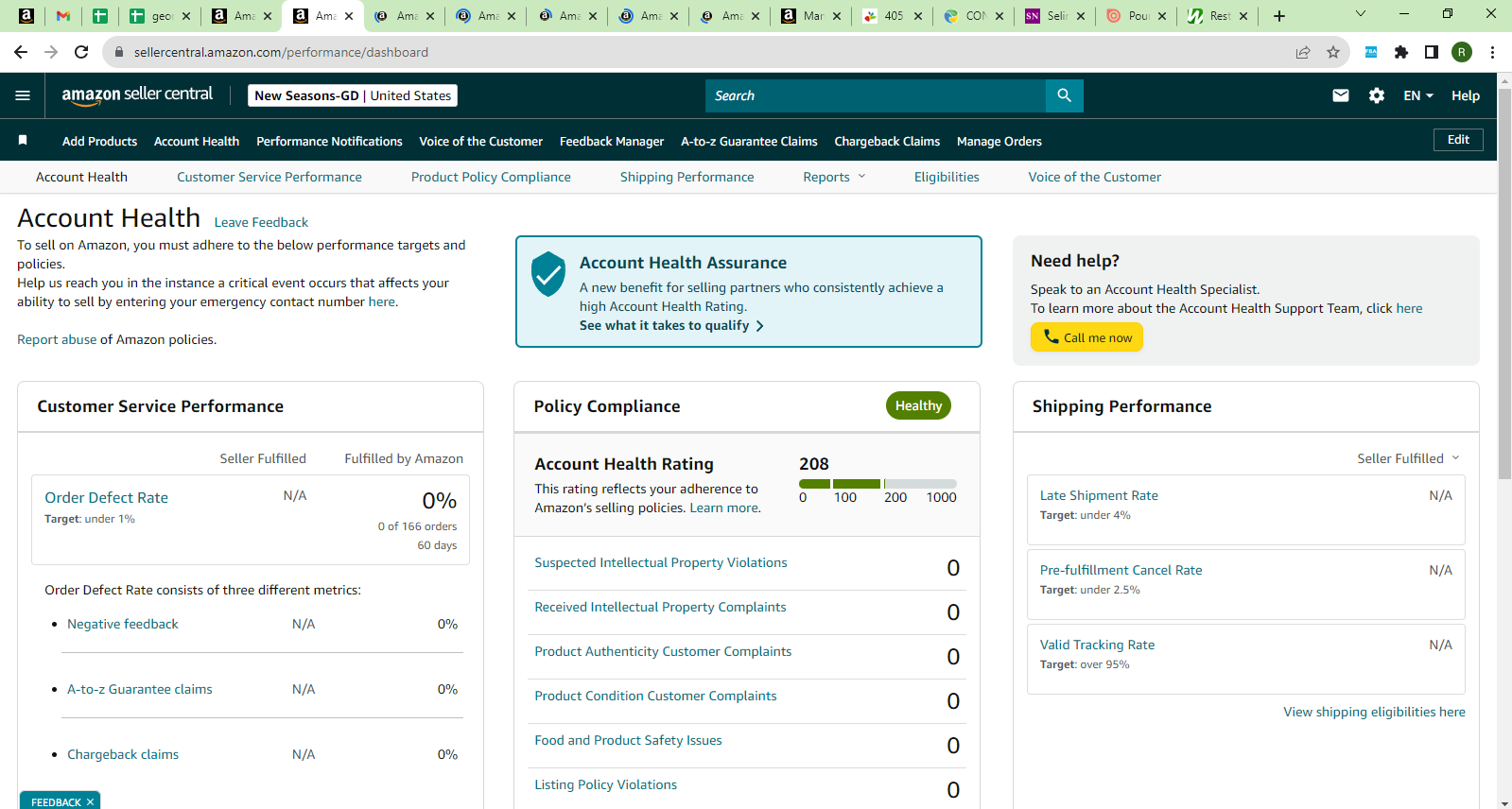Click the browser address bar URL
Viewport: 1512px width, 809px height.
pyautogui.click(x=281, y=52)
